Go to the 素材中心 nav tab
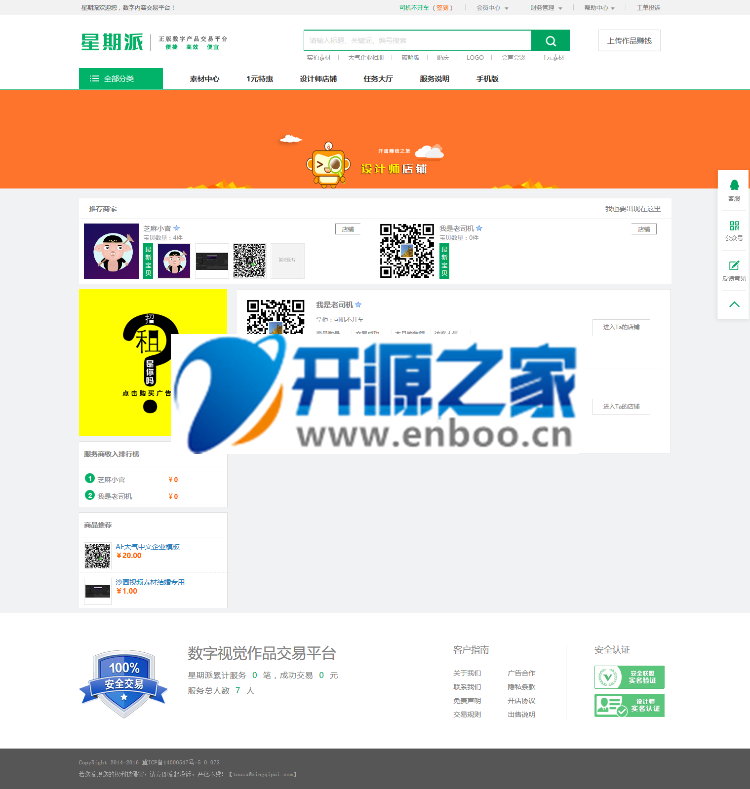This screenshot has height=789, width=750. [204, 78]
